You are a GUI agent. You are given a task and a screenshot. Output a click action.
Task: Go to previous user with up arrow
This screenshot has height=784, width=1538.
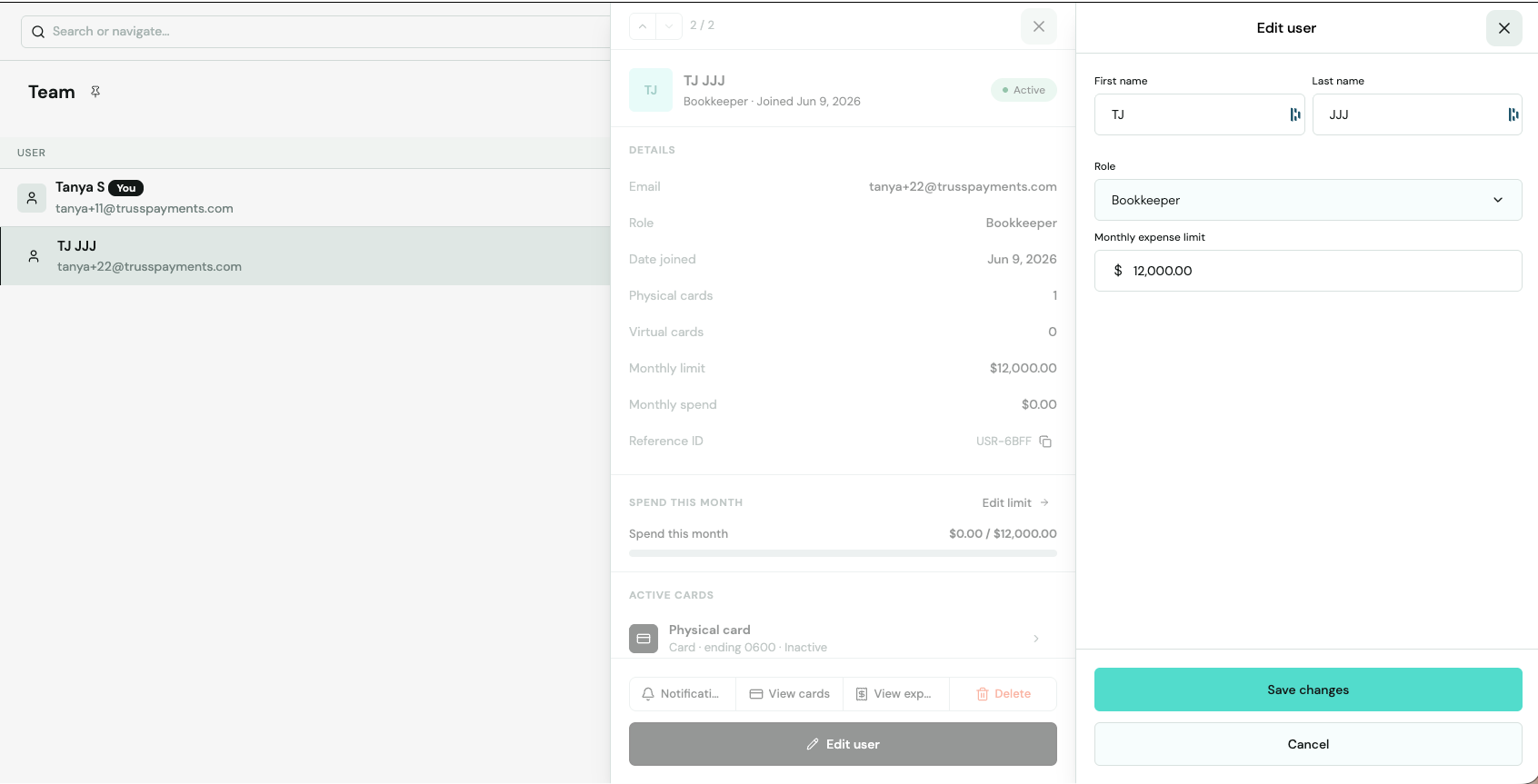[x=643, y=26]
